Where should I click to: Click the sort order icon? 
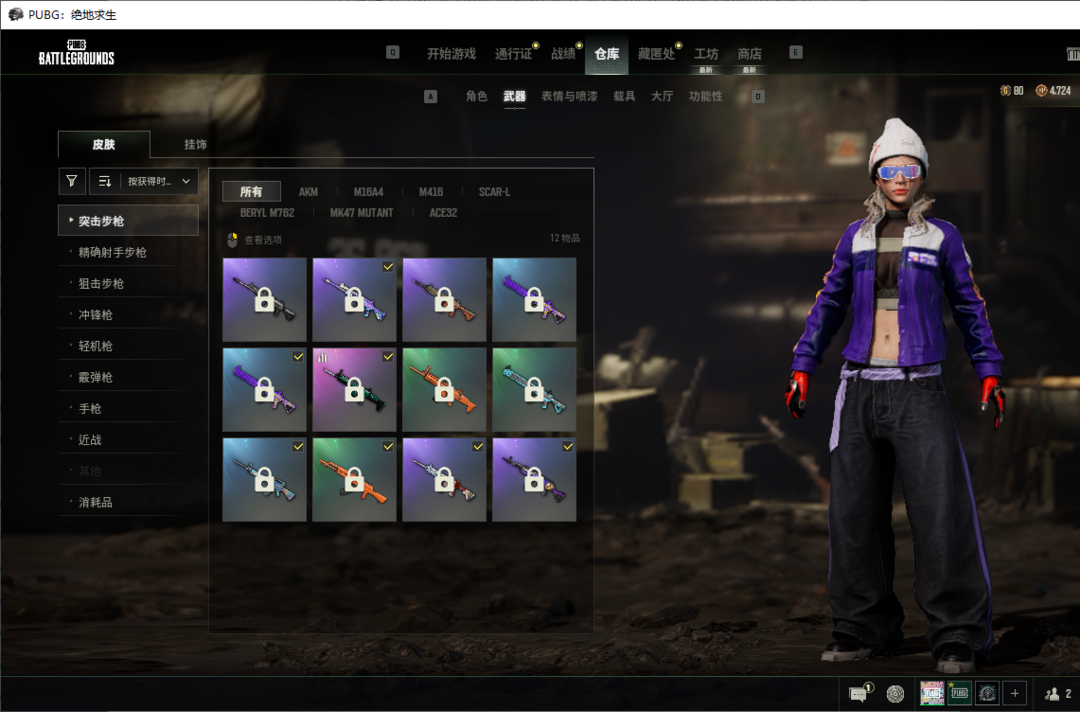point(105,181)
